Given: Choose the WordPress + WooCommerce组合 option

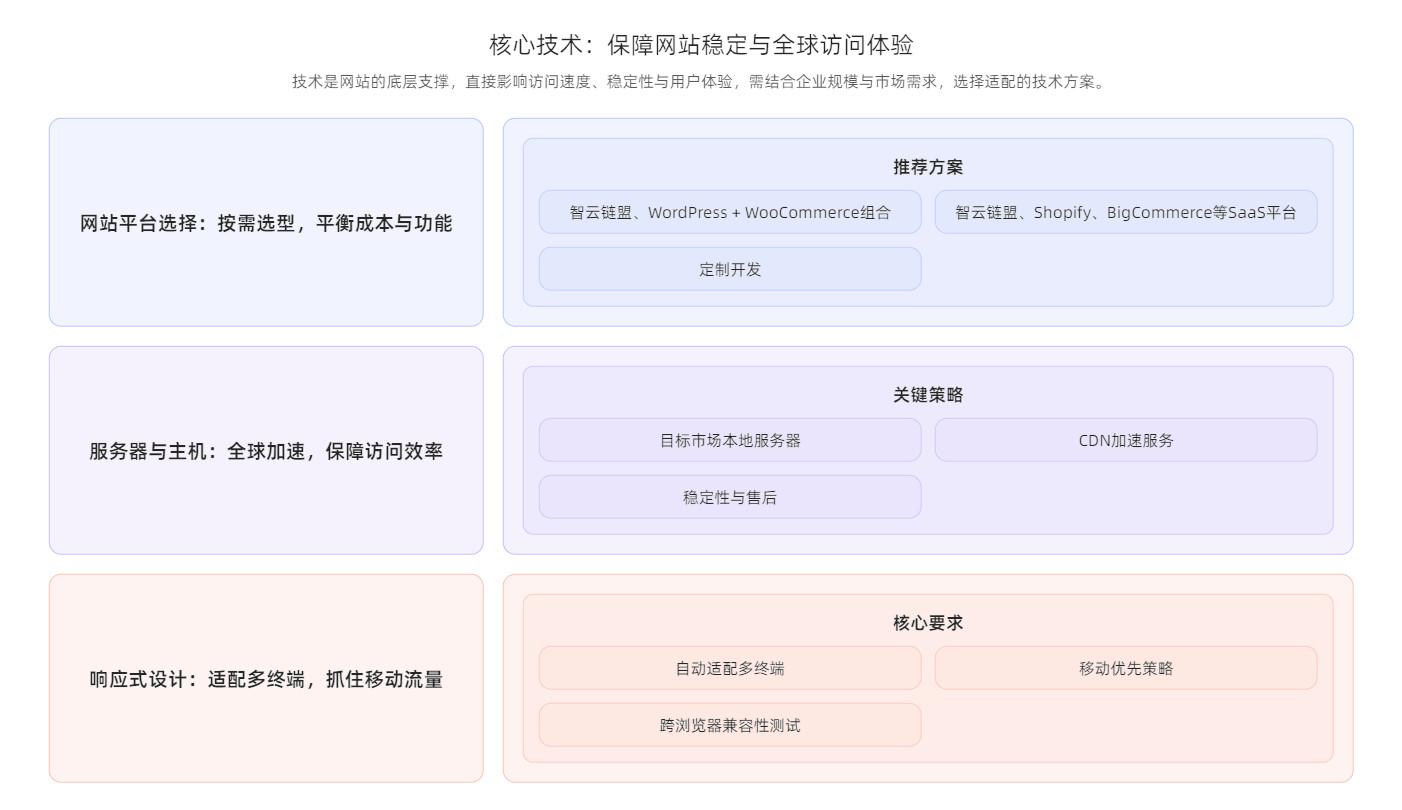Looking at the screenshot, I should tap(729, 212).
